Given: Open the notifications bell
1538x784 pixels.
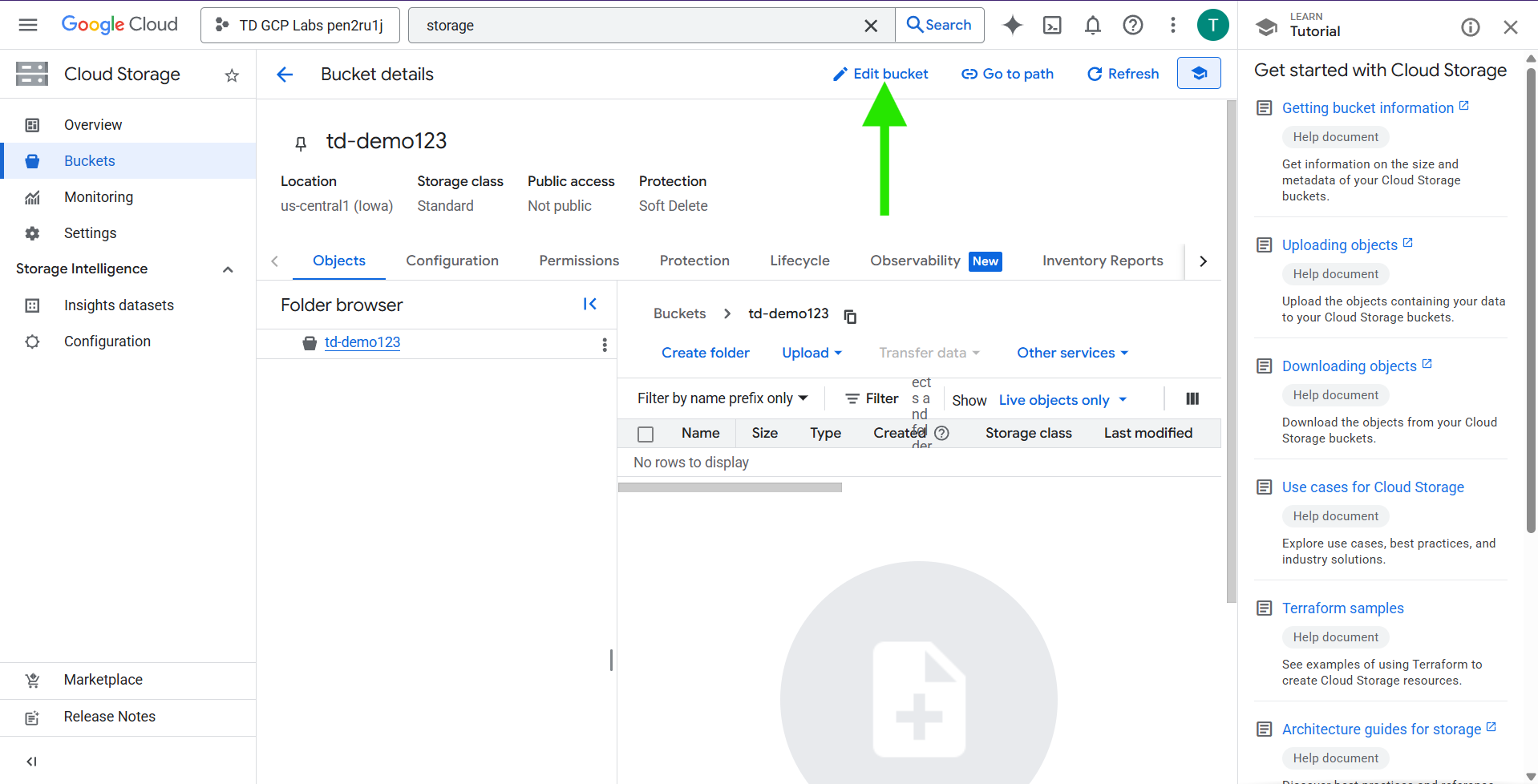Looking at the screenshot, I should (1092, 26).
